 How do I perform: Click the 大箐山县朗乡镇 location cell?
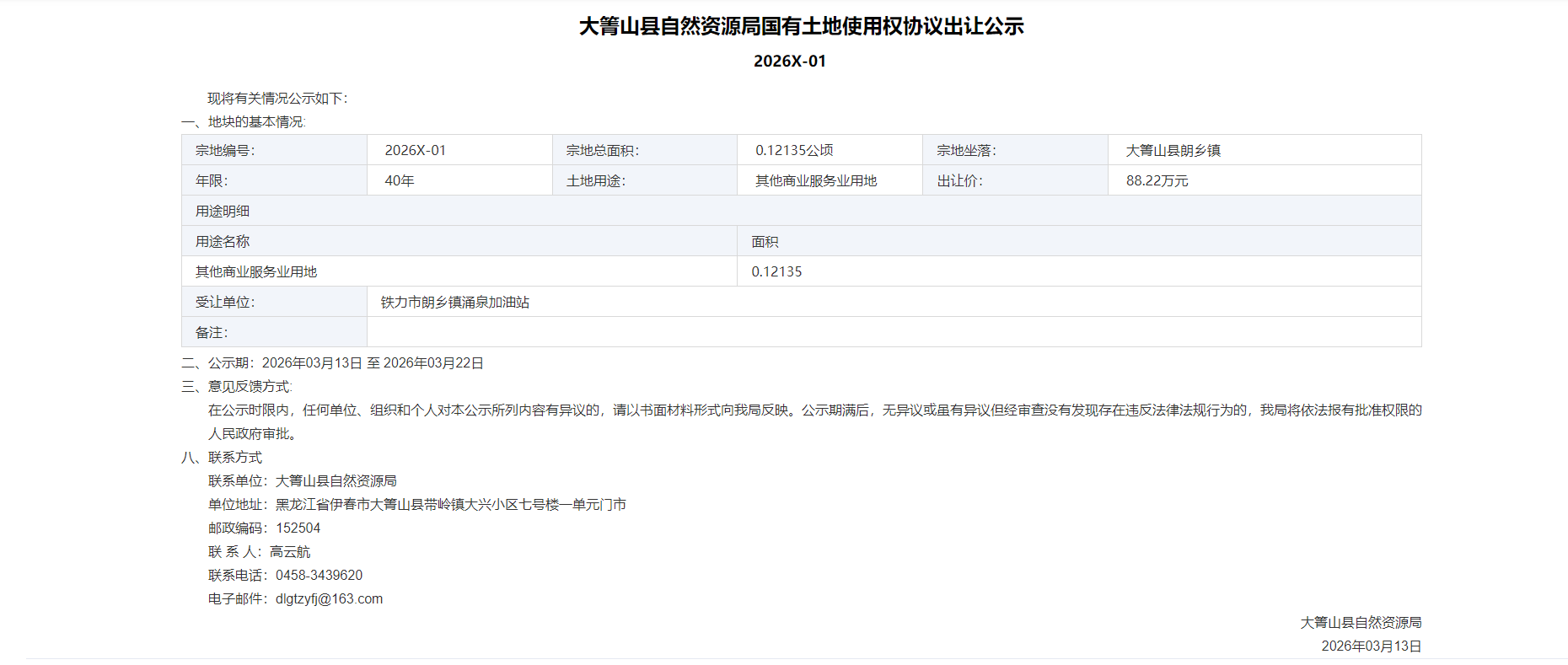pos(1173,150)
